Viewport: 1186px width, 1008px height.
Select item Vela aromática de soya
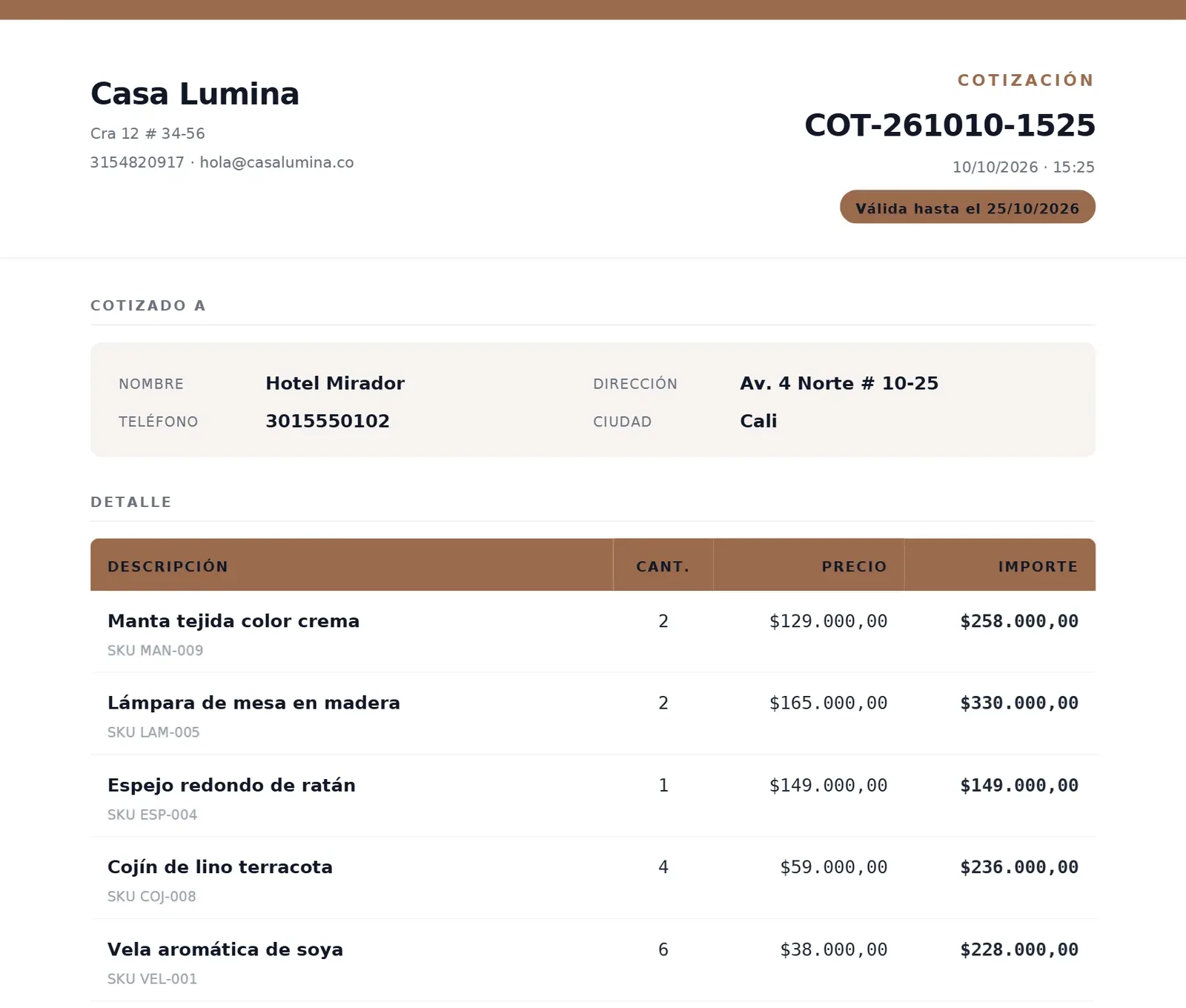(225, 949)
